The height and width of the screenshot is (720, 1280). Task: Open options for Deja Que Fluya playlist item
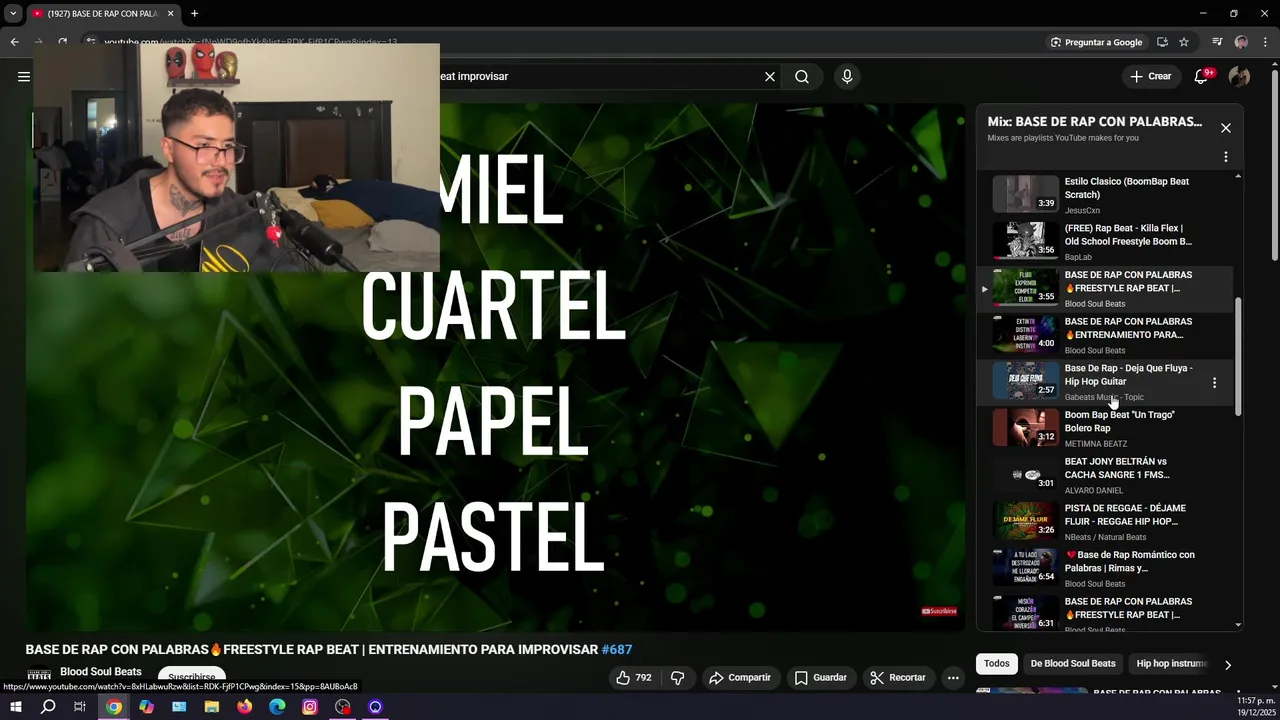click(1215, 383)
